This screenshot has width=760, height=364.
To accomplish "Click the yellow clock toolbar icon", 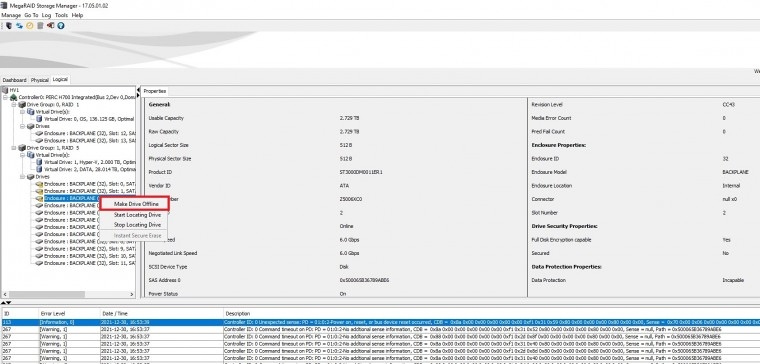I will point(30,26).
